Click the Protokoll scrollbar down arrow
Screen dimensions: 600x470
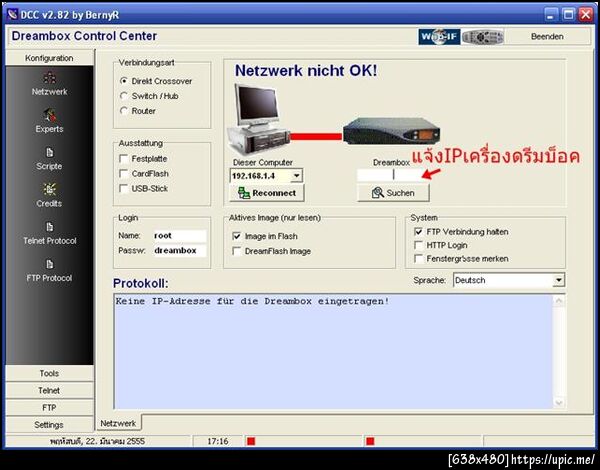[558, 402]
